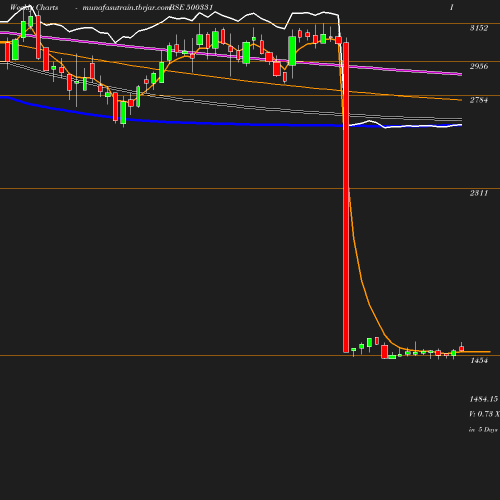500x500 pixels.
Task: Click the 1484.15 closing price value
Action: tap(484, 399)
